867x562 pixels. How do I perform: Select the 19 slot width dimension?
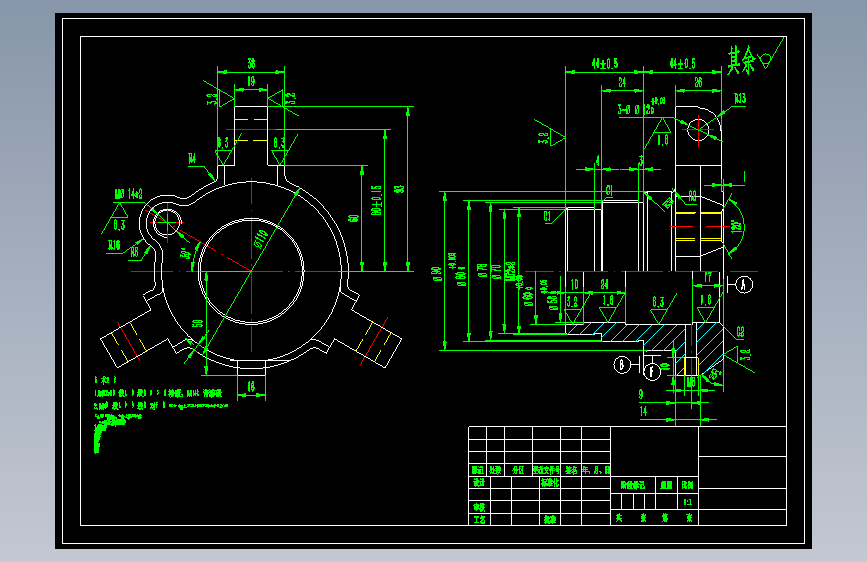pos(252,81)
